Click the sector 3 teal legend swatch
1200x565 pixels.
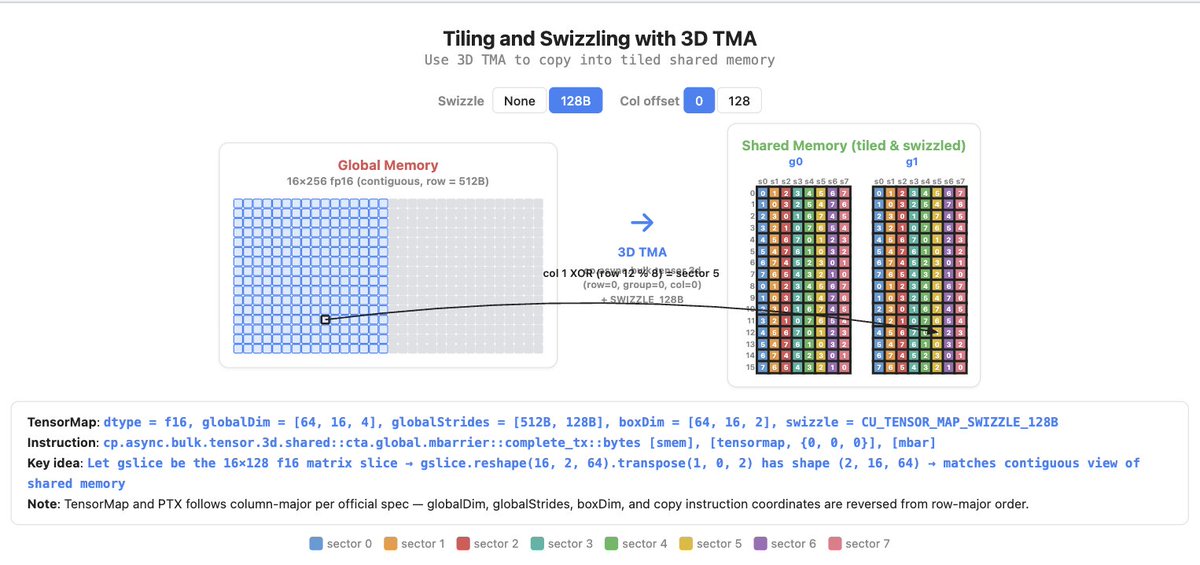pyautogui.click(x=538, y=544)
